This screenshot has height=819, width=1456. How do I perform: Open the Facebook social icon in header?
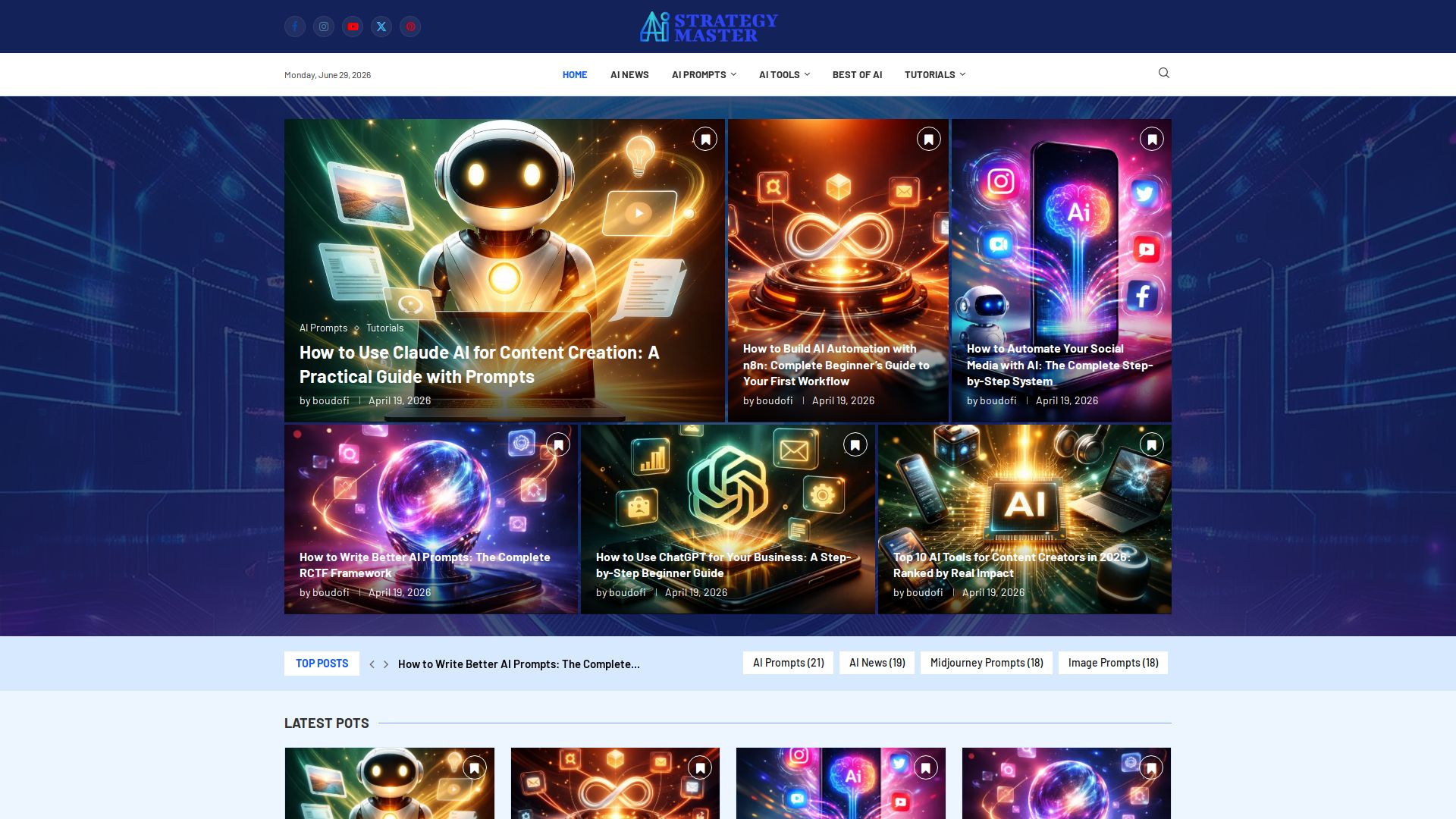(295, 27)
